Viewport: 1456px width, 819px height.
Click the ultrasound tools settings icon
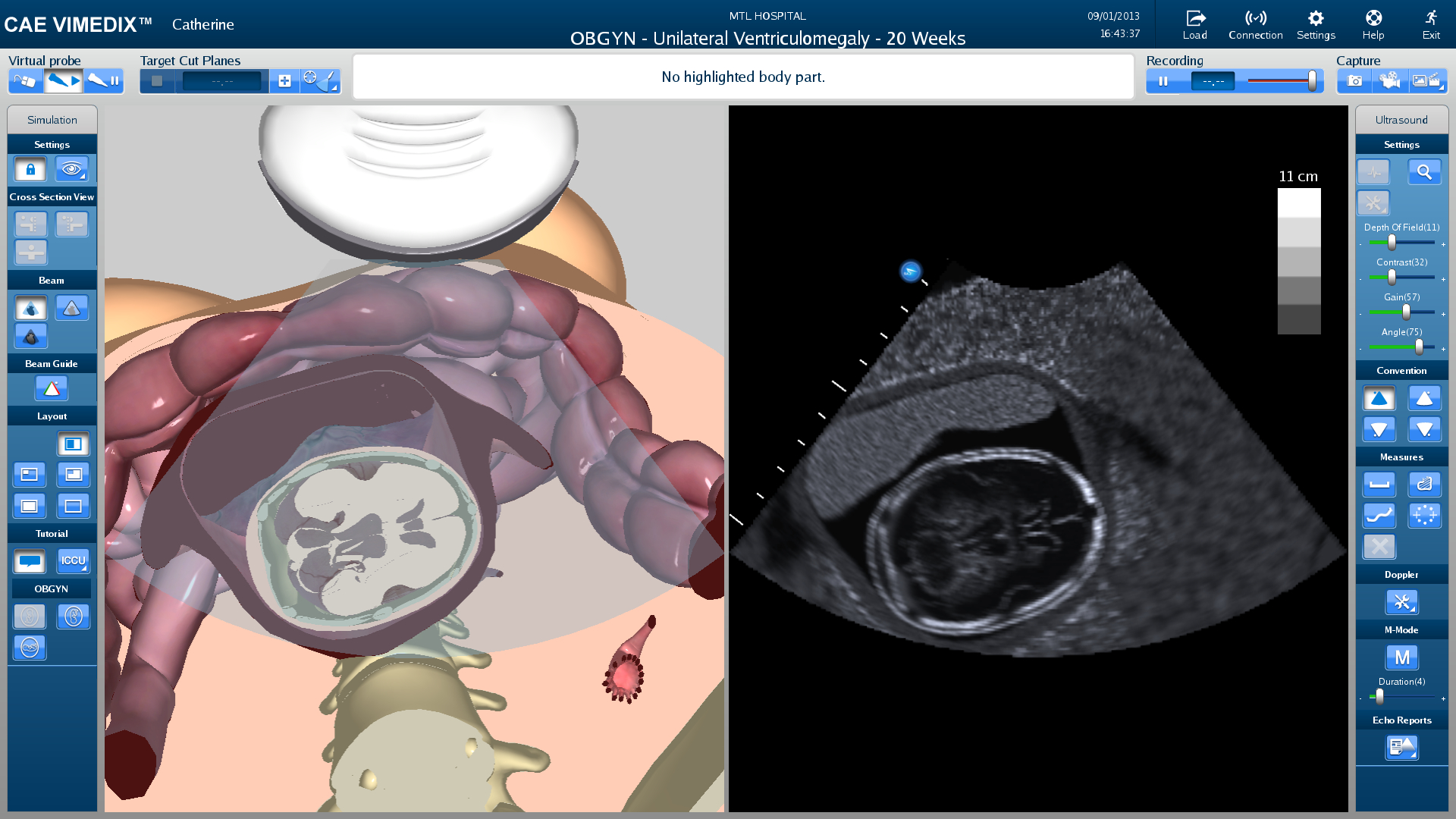(1373, 203)
